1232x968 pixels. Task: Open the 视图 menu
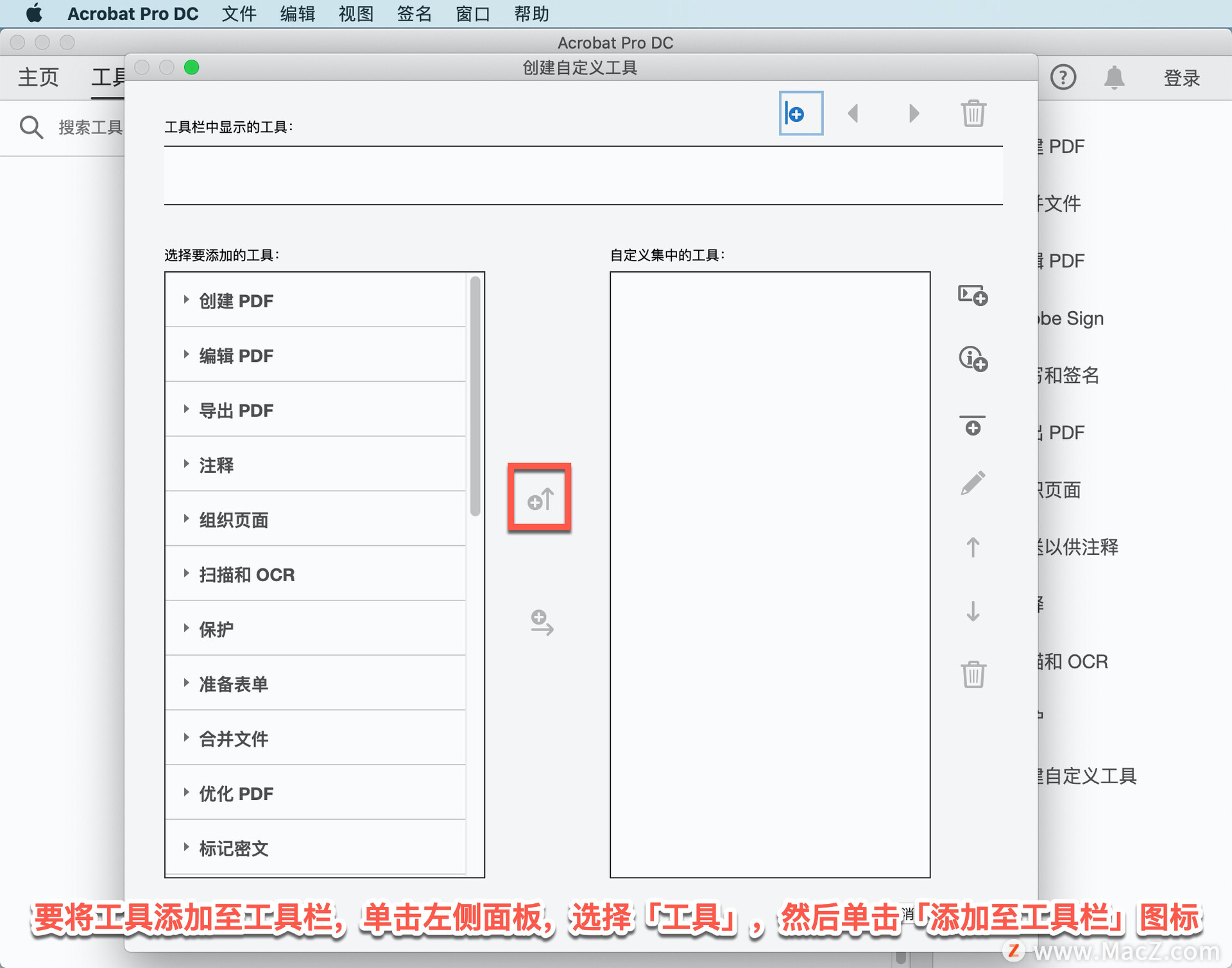pos(355,13)
